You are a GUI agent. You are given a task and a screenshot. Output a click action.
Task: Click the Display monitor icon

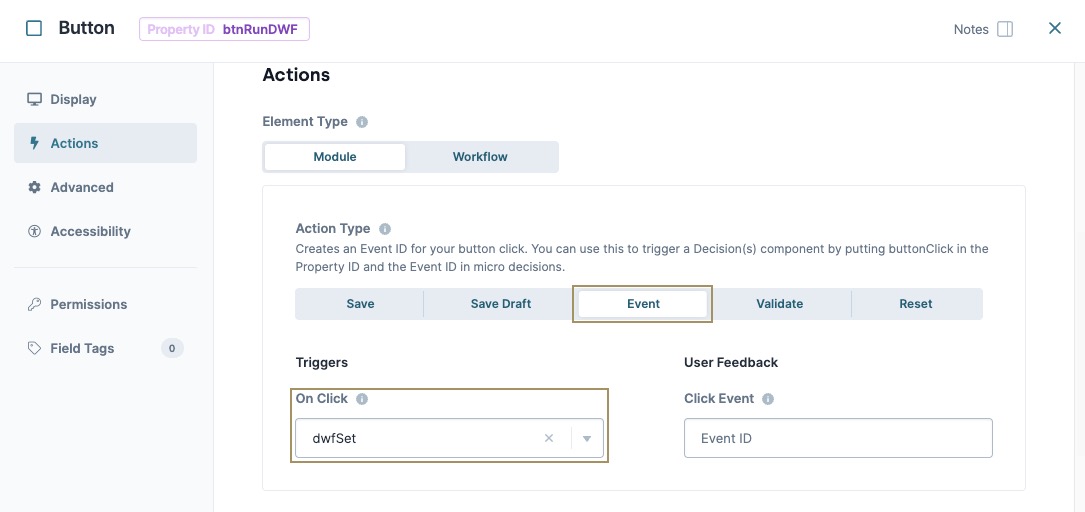(34, 99)
